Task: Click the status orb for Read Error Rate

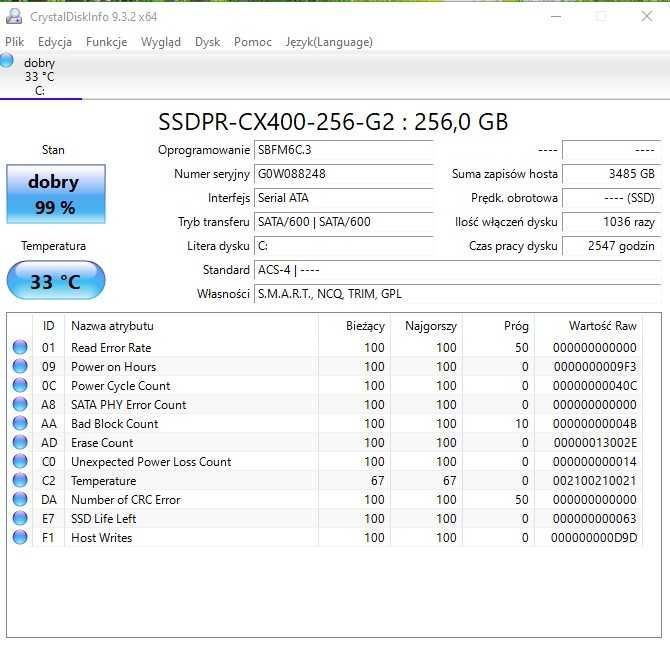Action: pos(20,347)
